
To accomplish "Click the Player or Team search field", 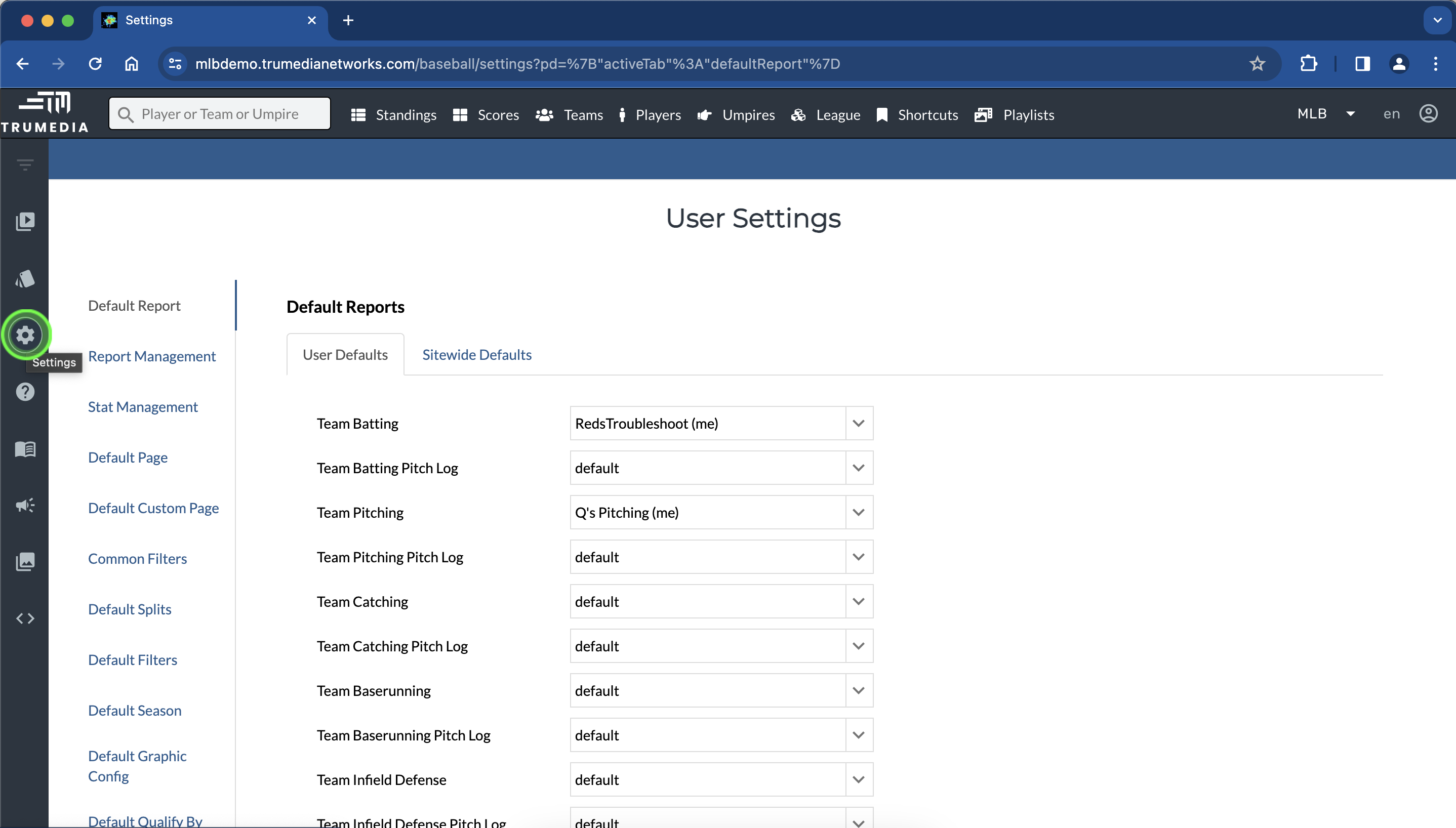I will pyautogui.click(x=220, y=114).
